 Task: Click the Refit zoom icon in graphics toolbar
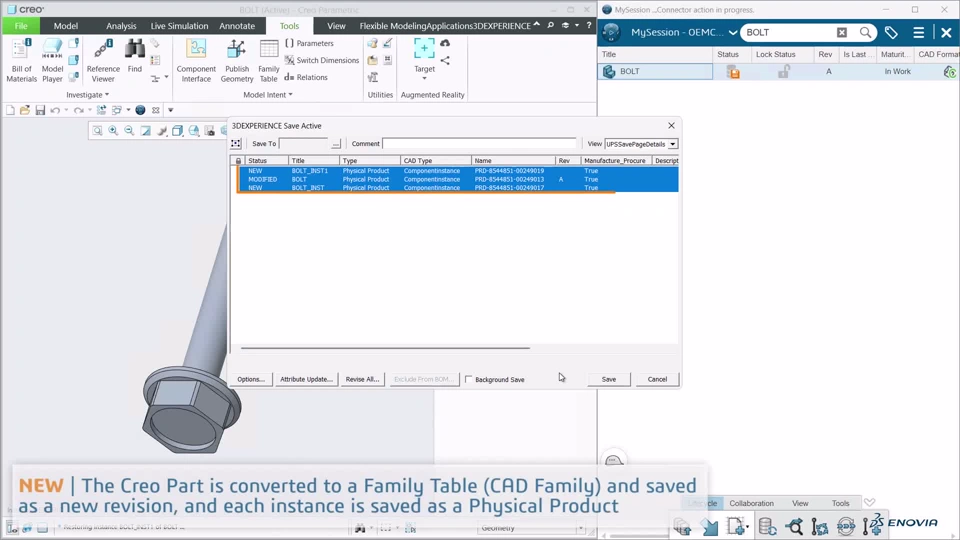pos(97,130)
